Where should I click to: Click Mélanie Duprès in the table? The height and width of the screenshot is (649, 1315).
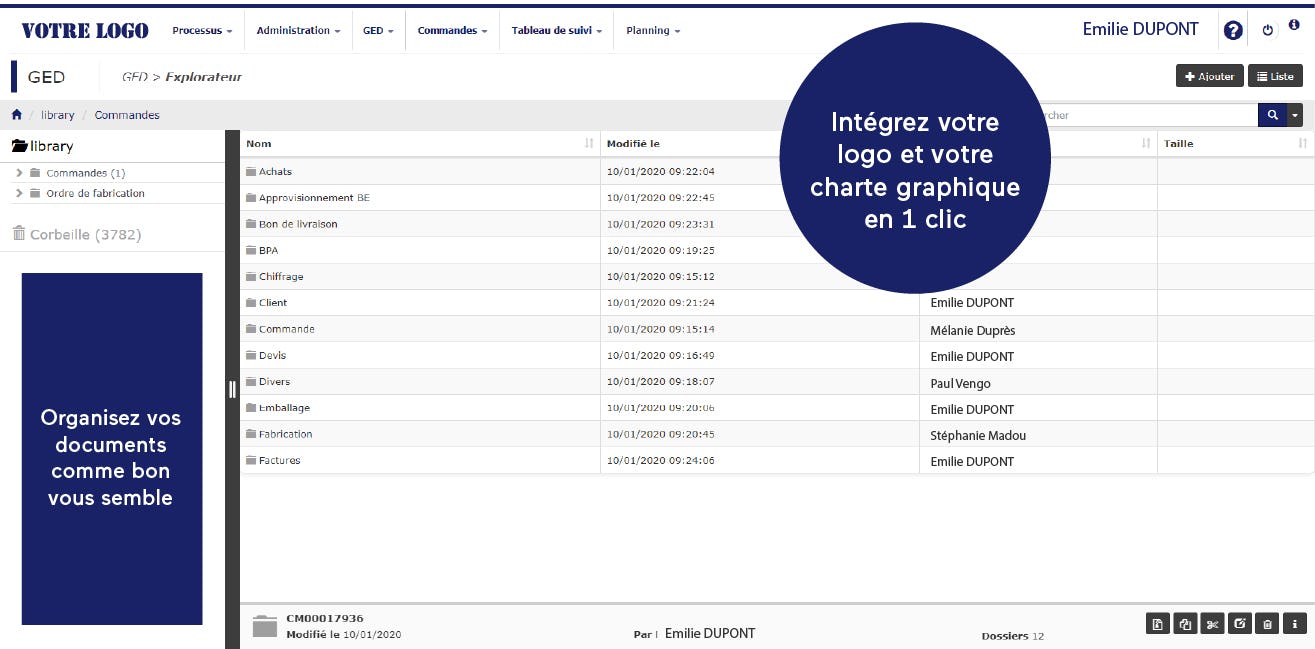point(973,330)
